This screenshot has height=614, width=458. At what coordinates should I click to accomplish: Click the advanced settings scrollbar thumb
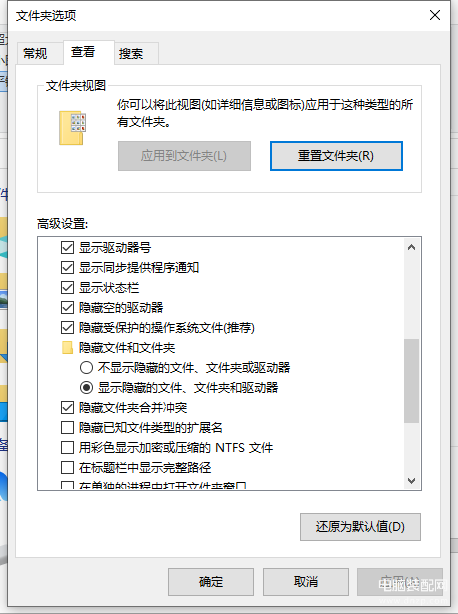click(x=411, y=381)
